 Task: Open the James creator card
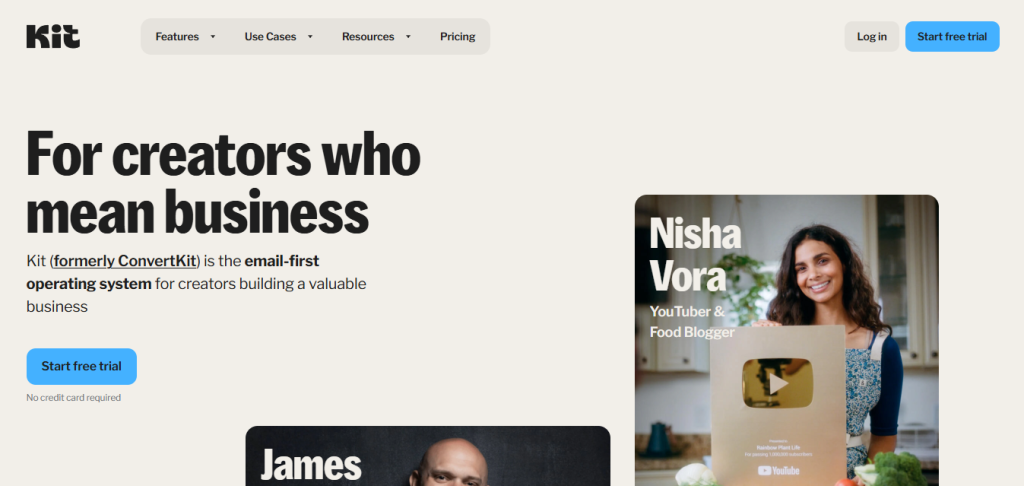428,456
